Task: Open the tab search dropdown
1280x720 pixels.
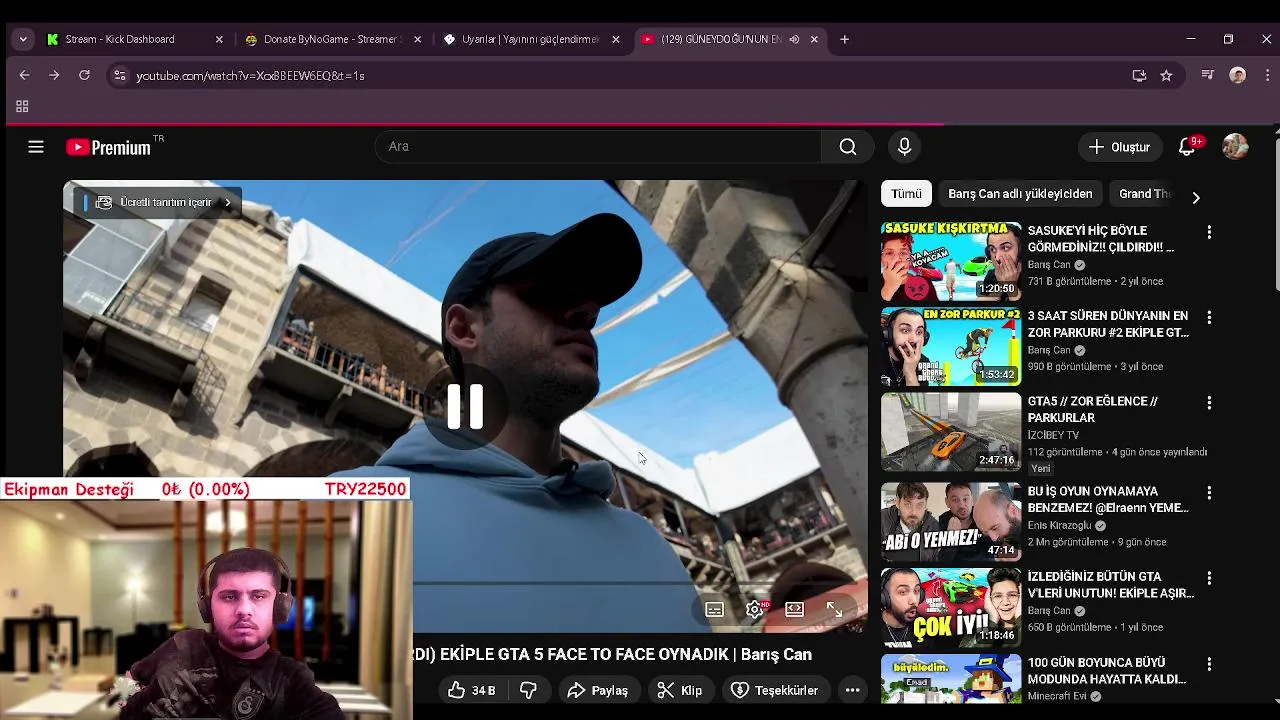Action: [22, 39]
